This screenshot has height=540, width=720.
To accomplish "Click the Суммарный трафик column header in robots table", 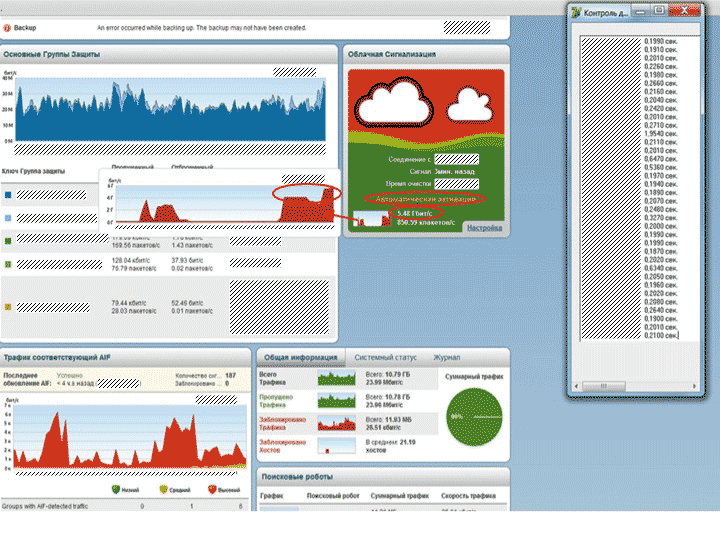I will pyautogui.click(x=399, y=496).
